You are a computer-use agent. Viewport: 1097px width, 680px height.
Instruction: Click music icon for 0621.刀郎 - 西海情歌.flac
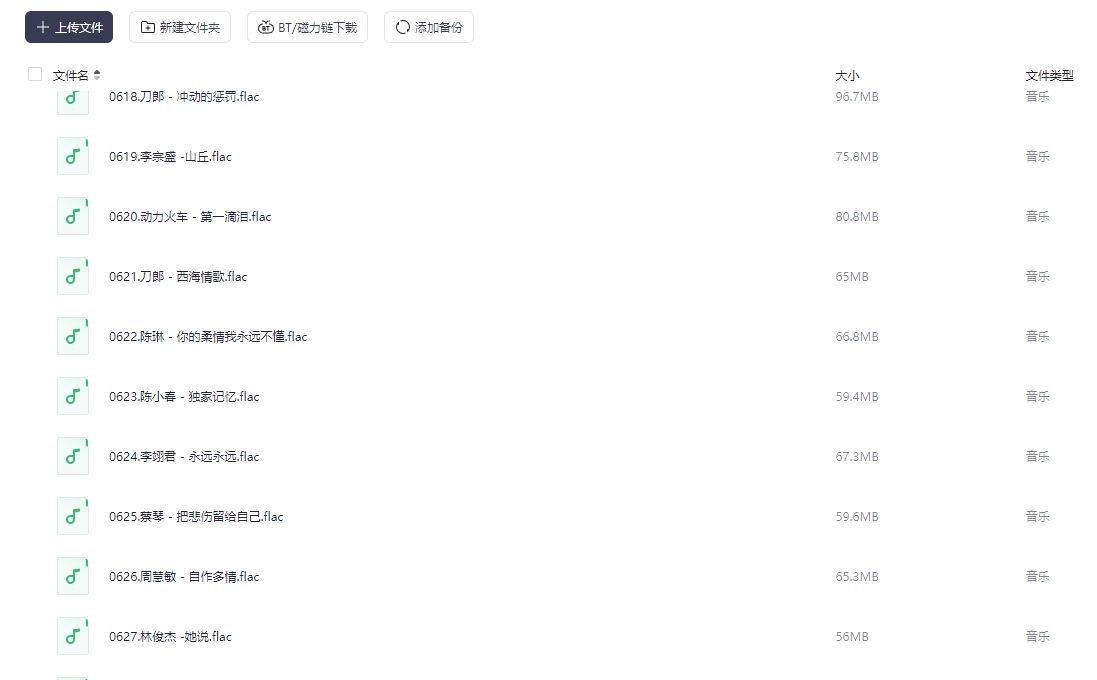73,276
